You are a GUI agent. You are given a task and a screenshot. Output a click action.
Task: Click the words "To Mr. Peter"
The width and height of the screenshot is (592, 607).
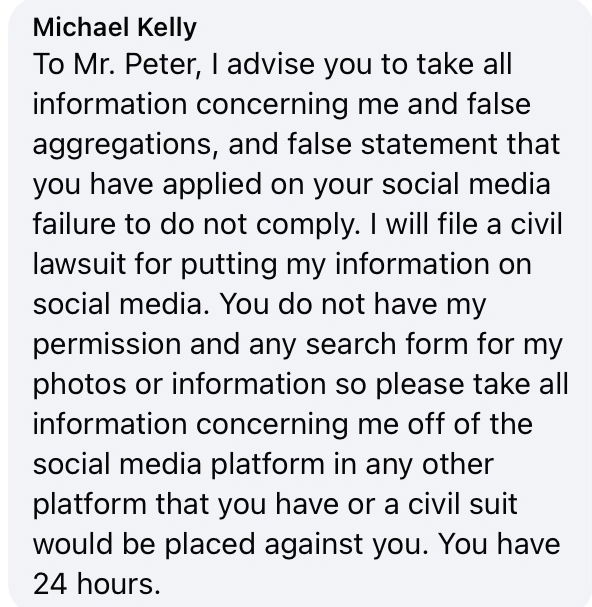coord(117,64)
